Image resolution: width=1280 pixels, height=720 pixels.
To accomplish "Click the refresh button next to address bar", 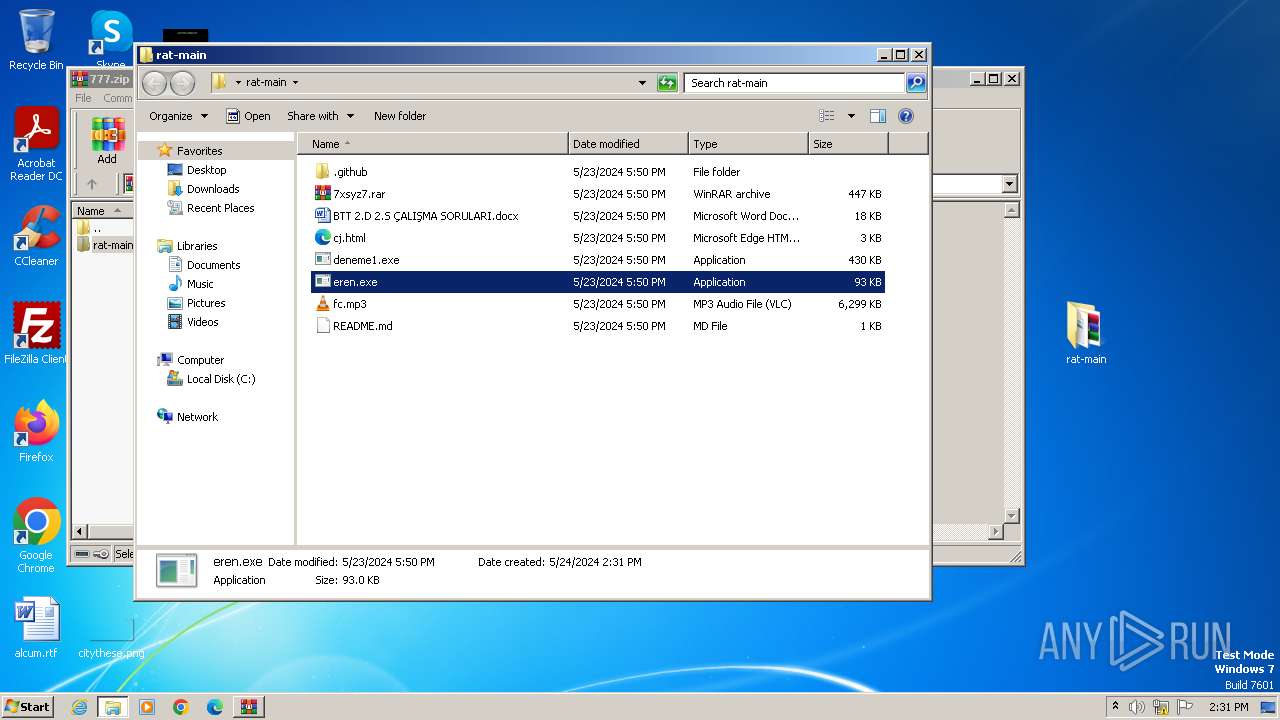I will 667,83.
